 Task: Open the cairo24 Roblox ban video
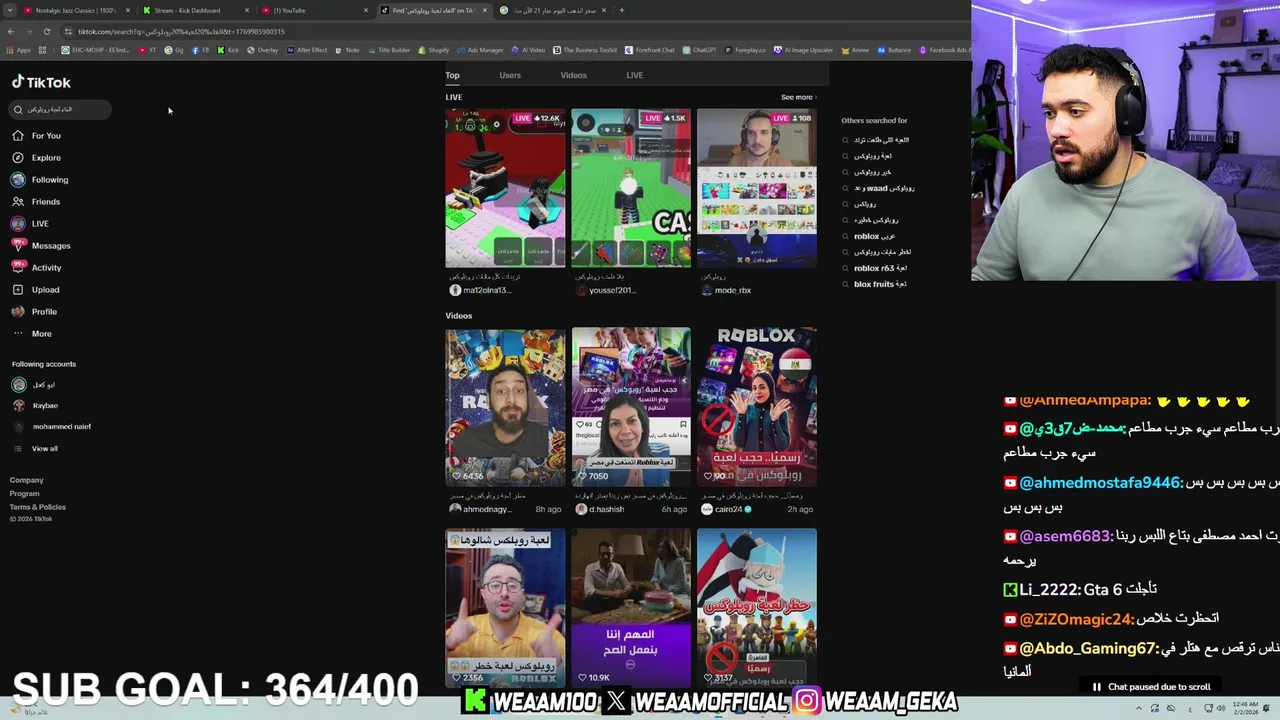(757, 407)
